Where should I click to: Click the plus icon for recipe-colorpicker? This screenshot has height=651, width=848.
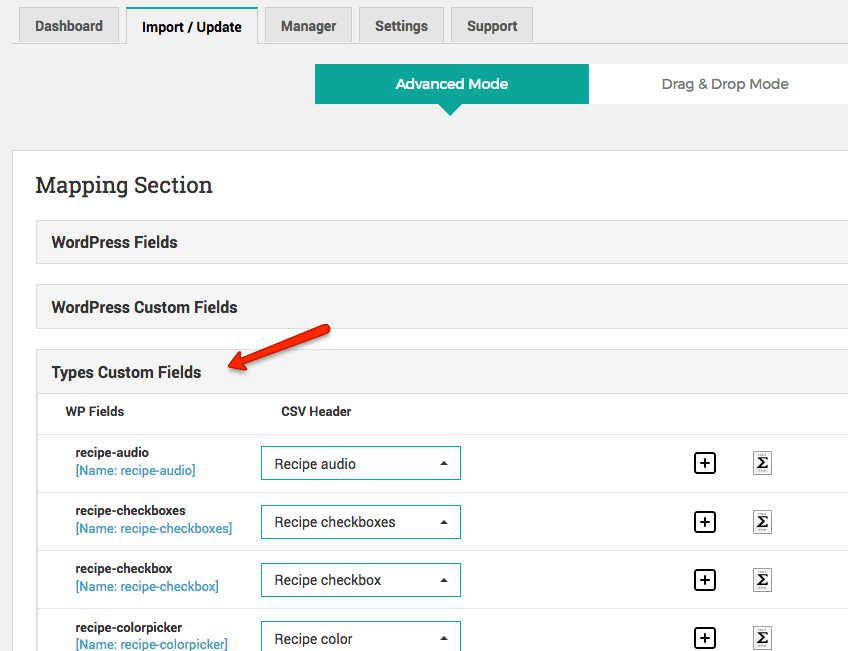(705, 638)
